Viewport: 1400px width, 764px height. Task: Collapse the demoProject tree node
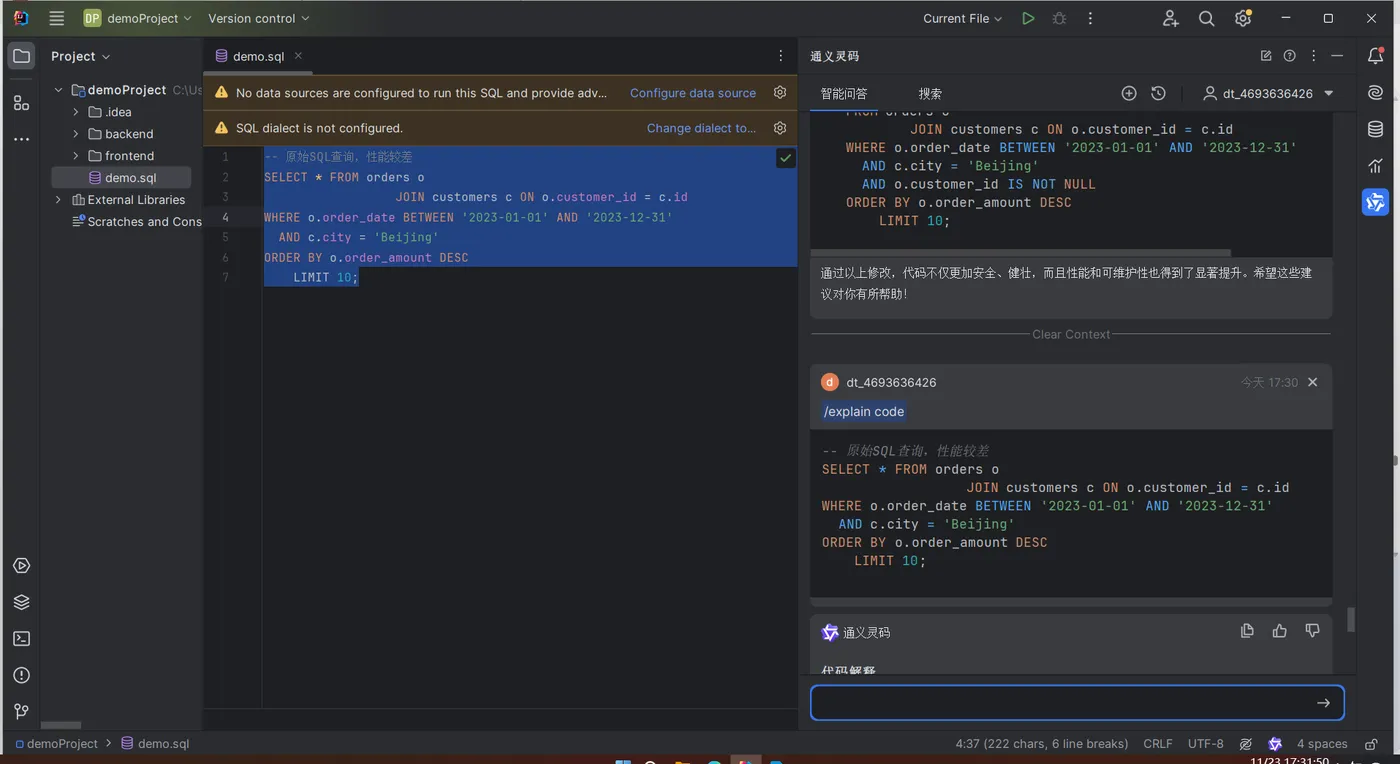click(59, 90)
